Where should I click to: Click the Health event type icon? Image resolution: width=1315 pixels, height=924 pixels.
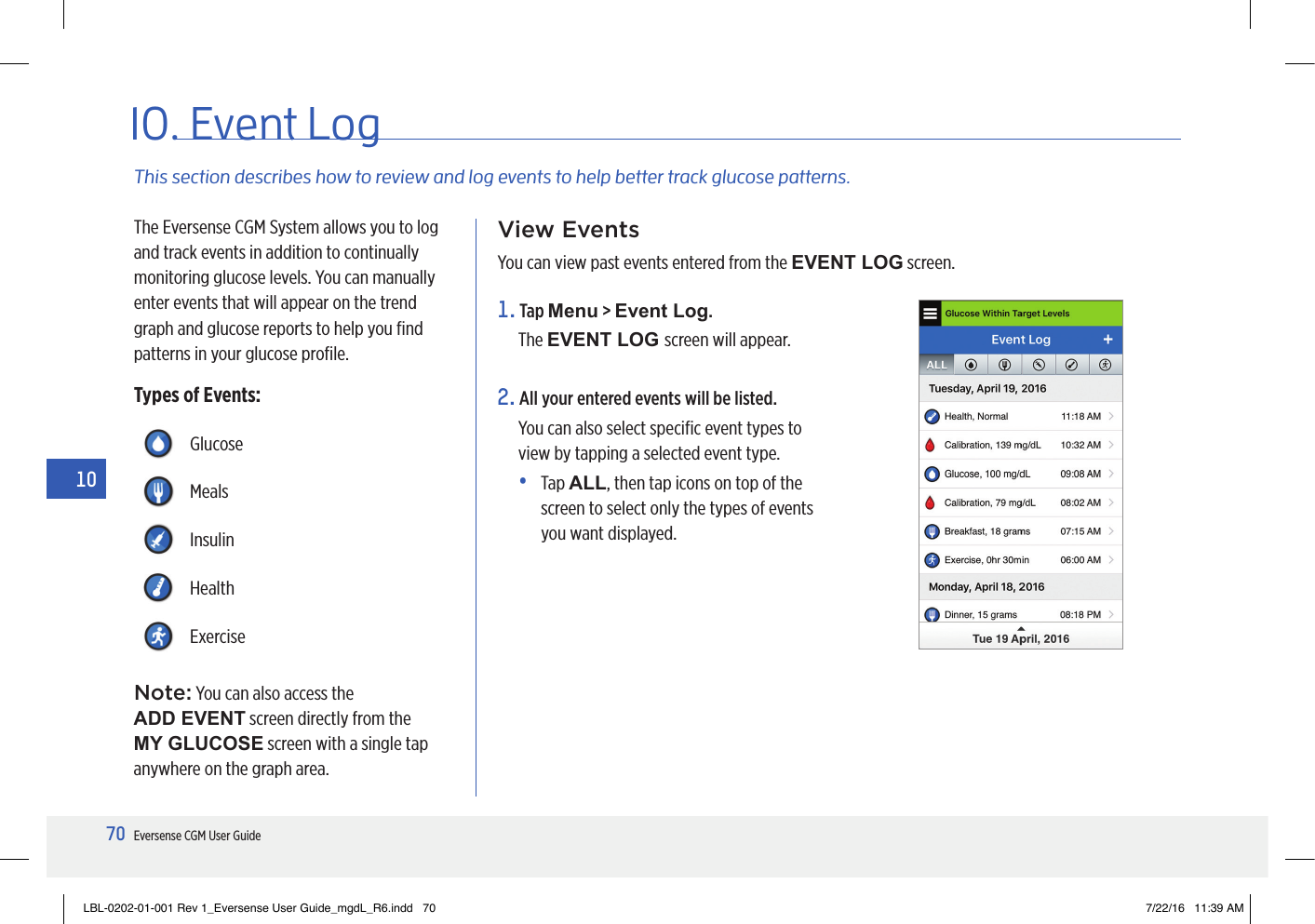click(159, 588)
